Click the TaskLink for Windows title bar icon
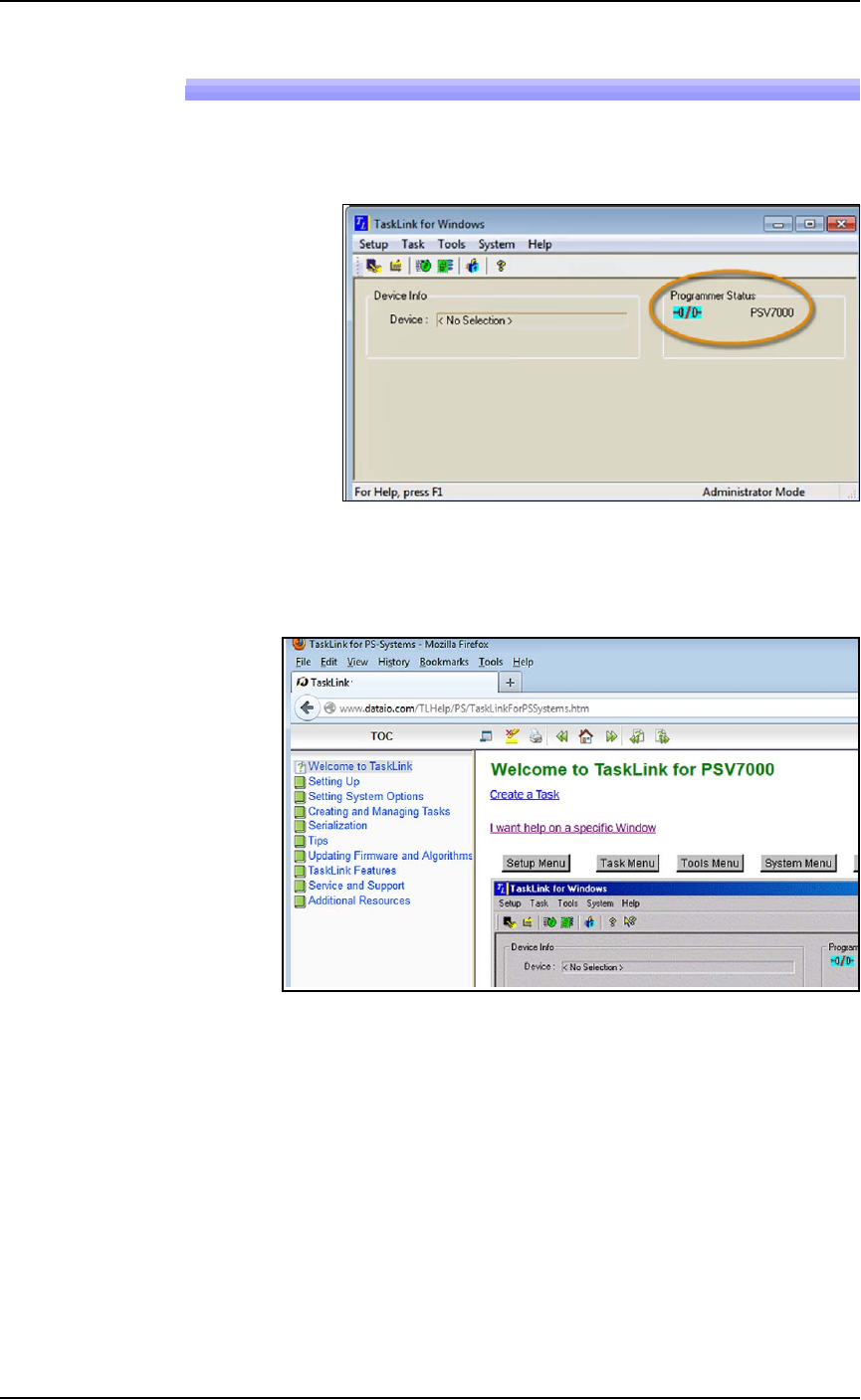861x1400 pixels. click(x=360, y=224)
